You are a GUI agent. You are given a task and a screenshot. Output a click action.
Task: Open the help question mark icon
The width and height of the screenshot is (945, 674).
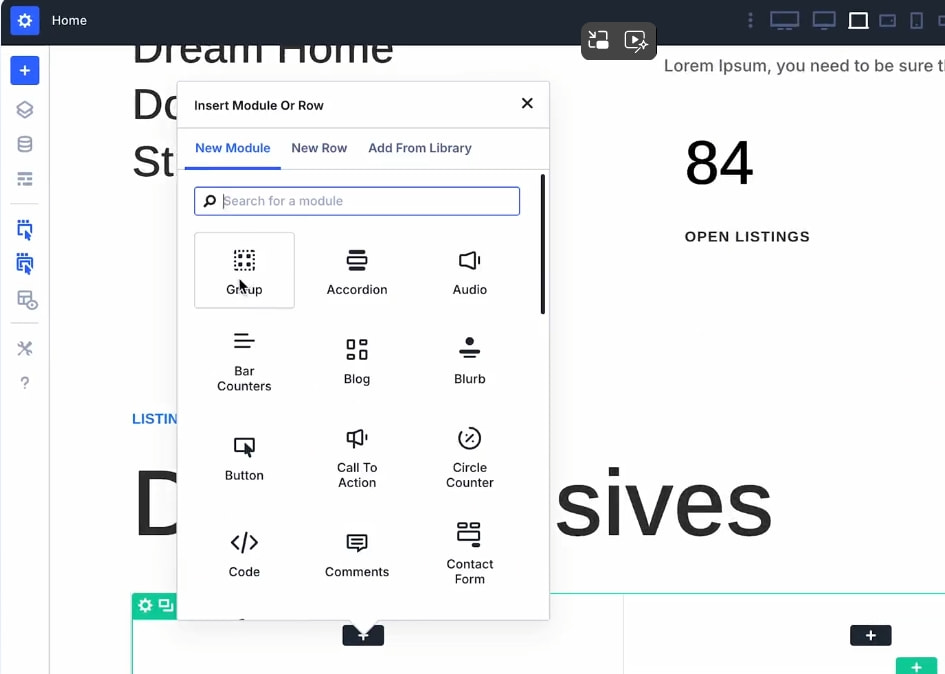click(25, 383)
